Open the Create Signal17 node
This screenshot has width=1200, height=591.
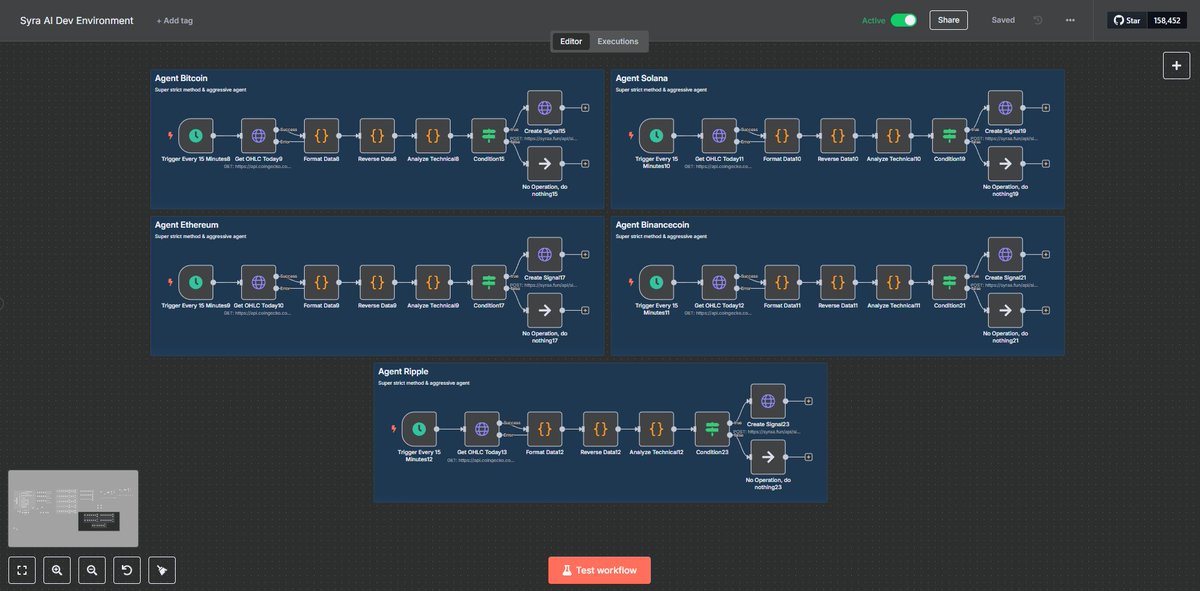click(544, 254)
